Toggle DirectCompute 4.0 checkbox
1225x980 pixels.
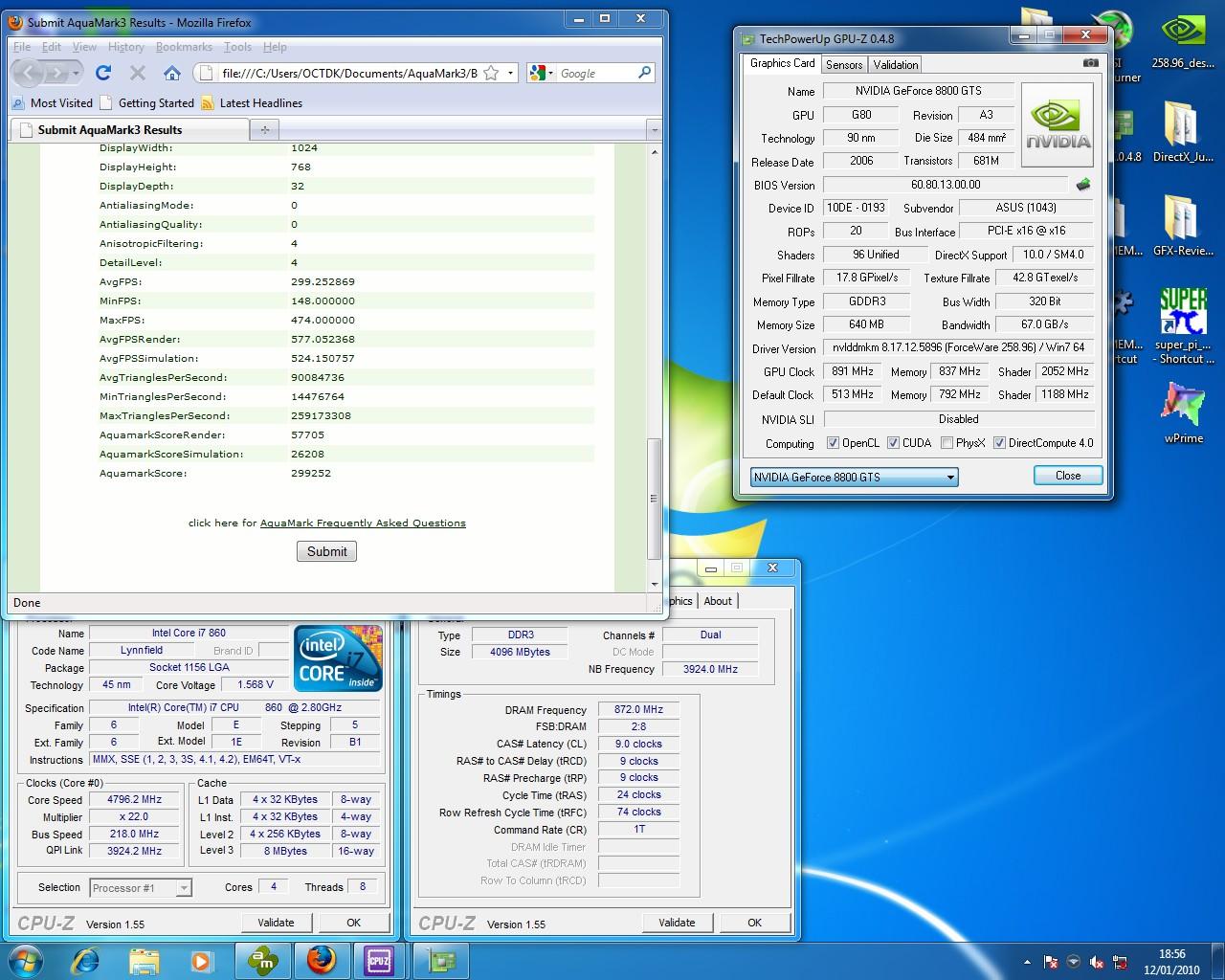pyautogui.click(x=999, y=443)
